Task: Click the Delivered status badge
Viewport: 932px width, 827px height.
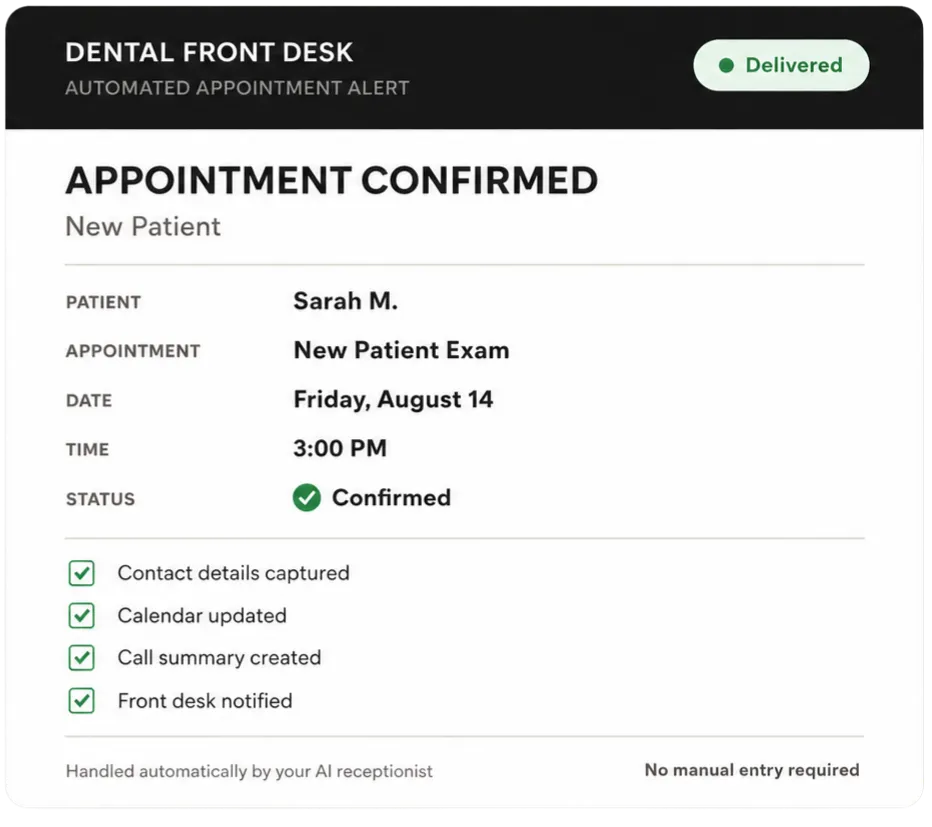Action: (x=781, y=65)
